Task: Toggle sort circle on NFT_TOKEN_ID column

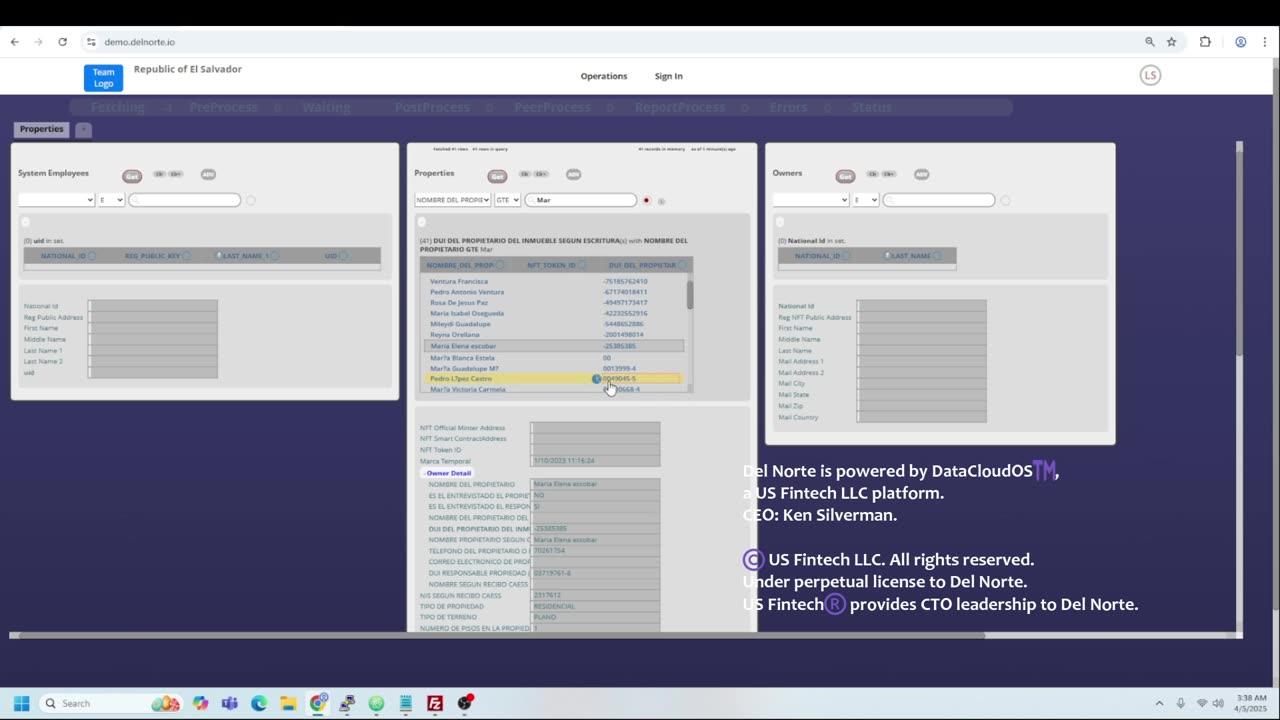Action: point(584,265)
